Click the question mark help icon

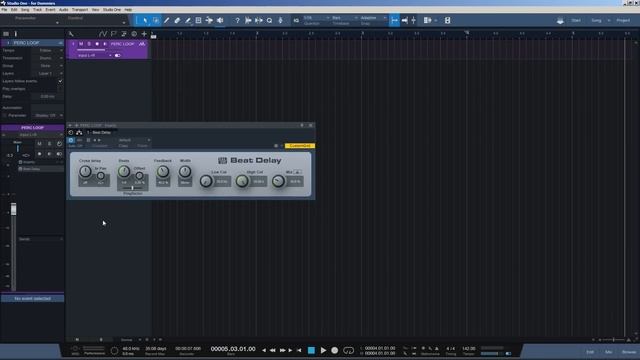click(237, 20)
